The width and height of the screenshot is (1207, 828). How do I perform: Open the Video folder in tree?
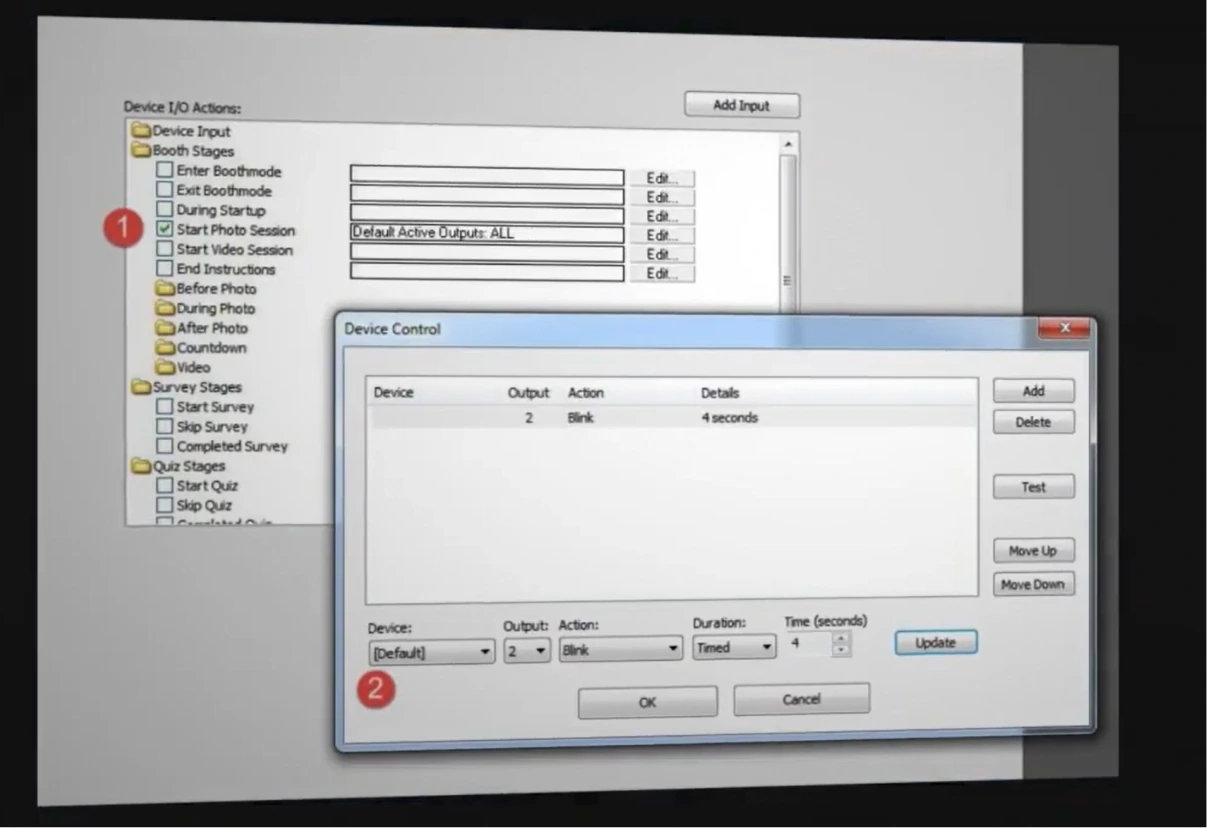[x=183, y=367]
